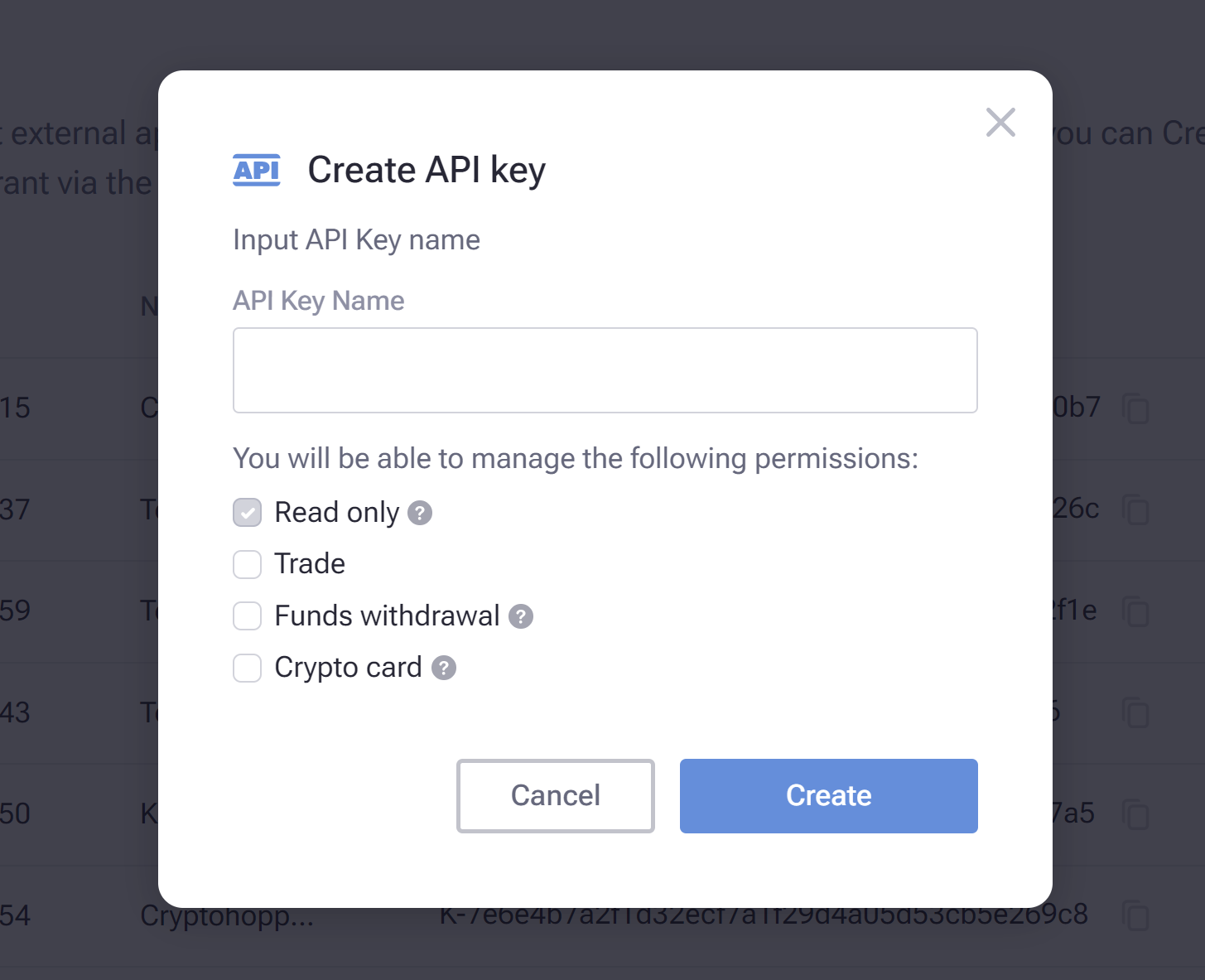
Task: Copy the API key ending in f1e
Action: coord(1135,611)
